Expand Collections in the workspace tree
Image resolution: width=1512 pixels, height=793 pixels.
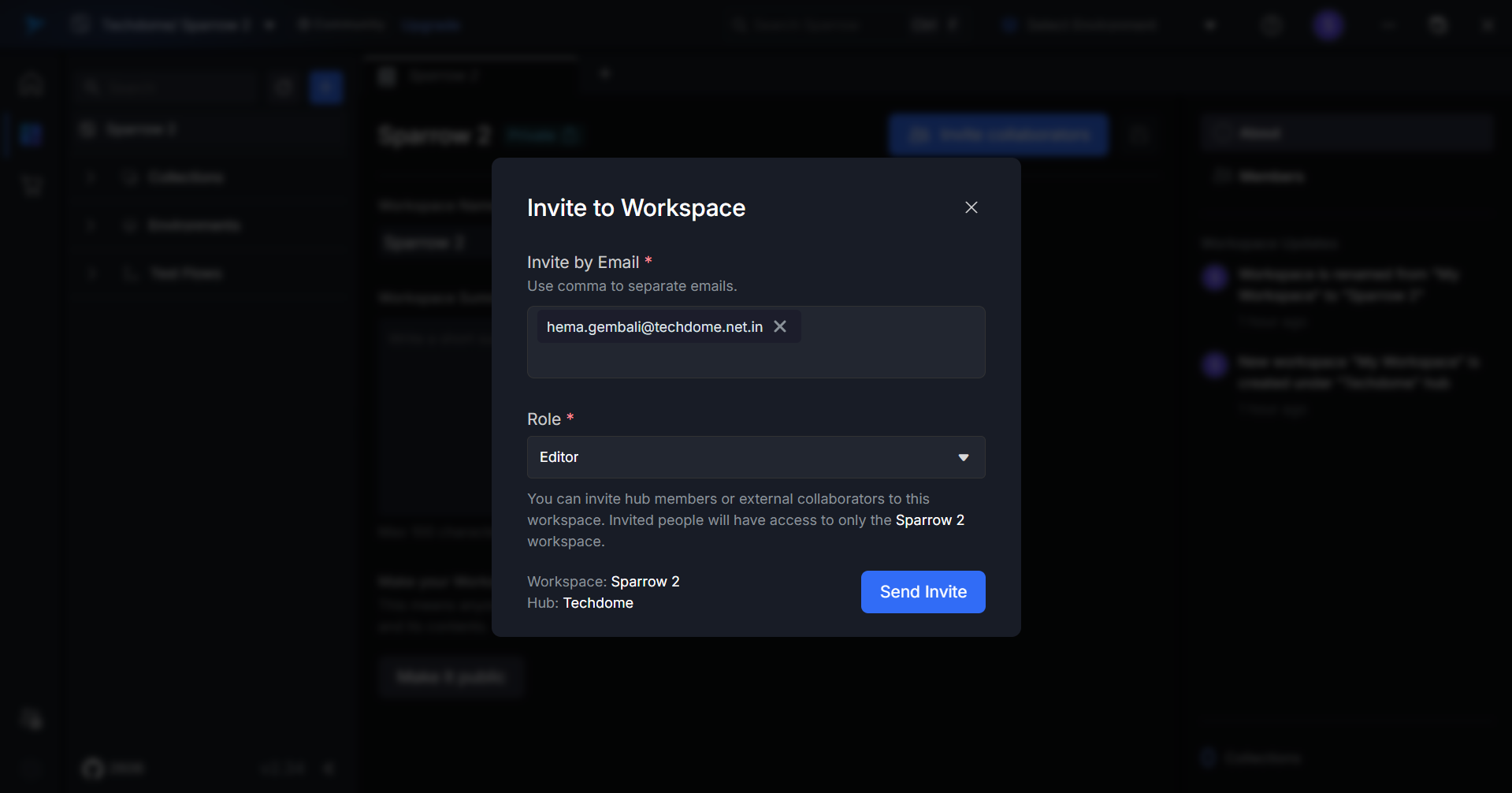click(90, 177)
